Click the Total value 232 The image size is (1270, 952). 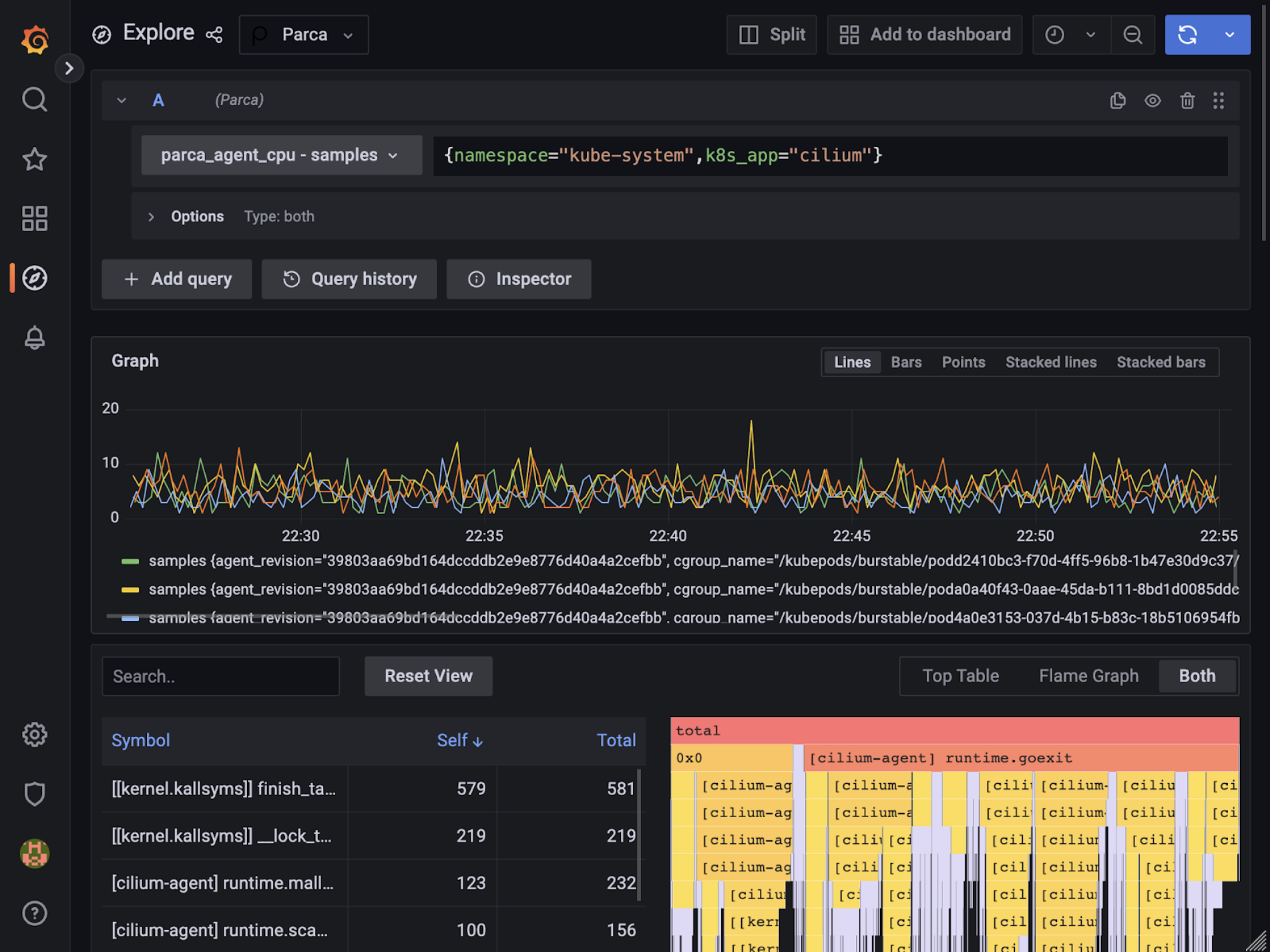(x=621, y=883)
